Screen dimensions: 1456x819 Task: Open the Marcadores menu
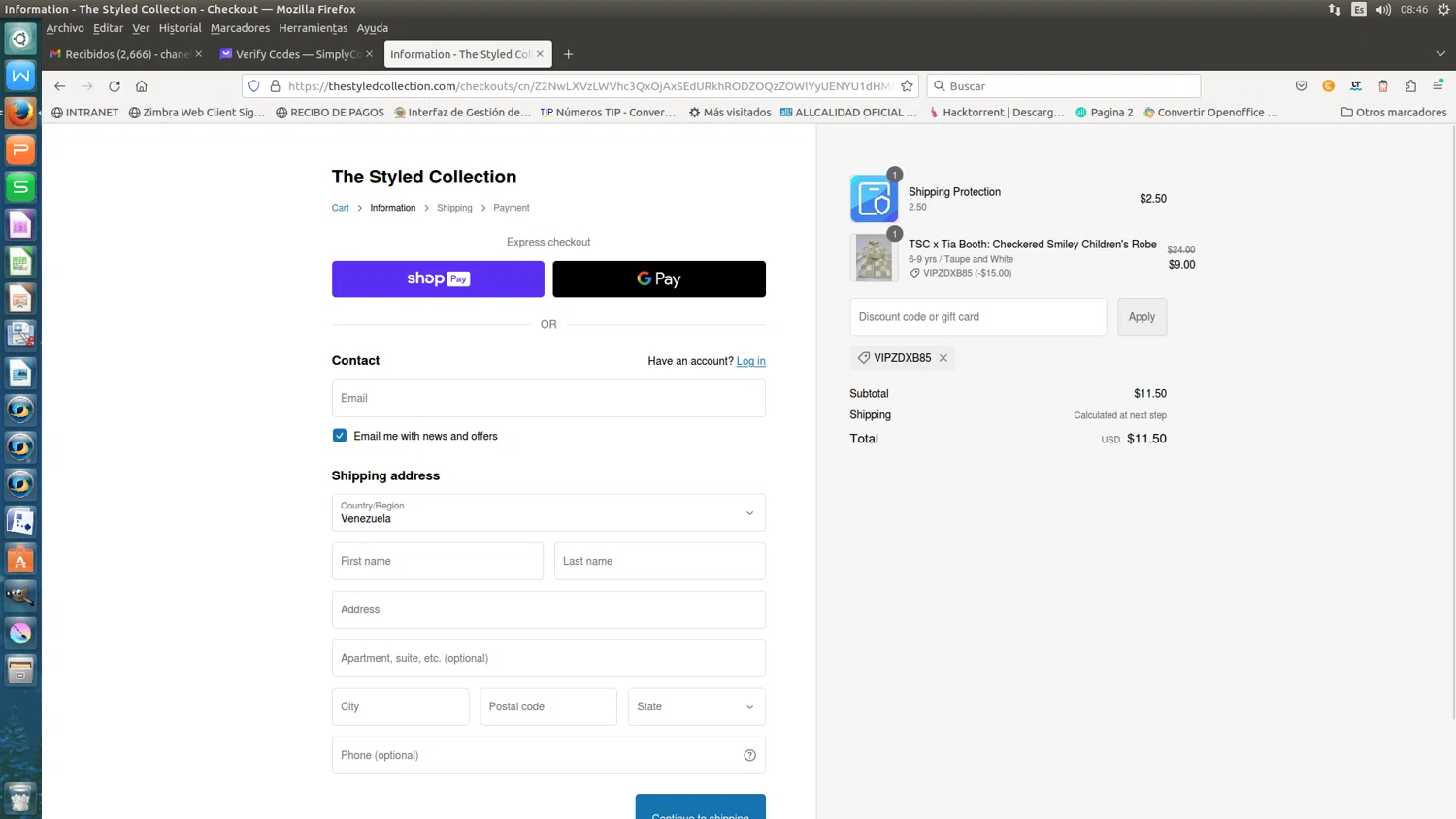coord(240,28)
